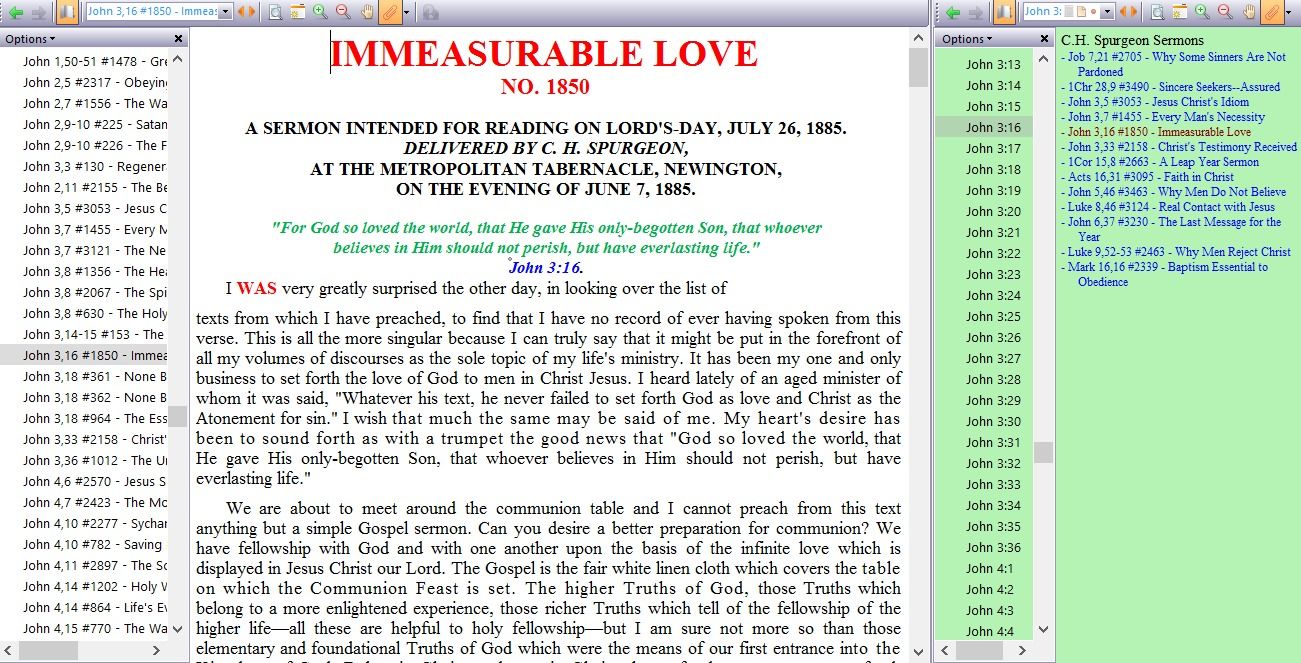
Task: Expand the paperclip dropdown arrow in right toolbar
Action: pyautogui.click(x=1286, y=12)
